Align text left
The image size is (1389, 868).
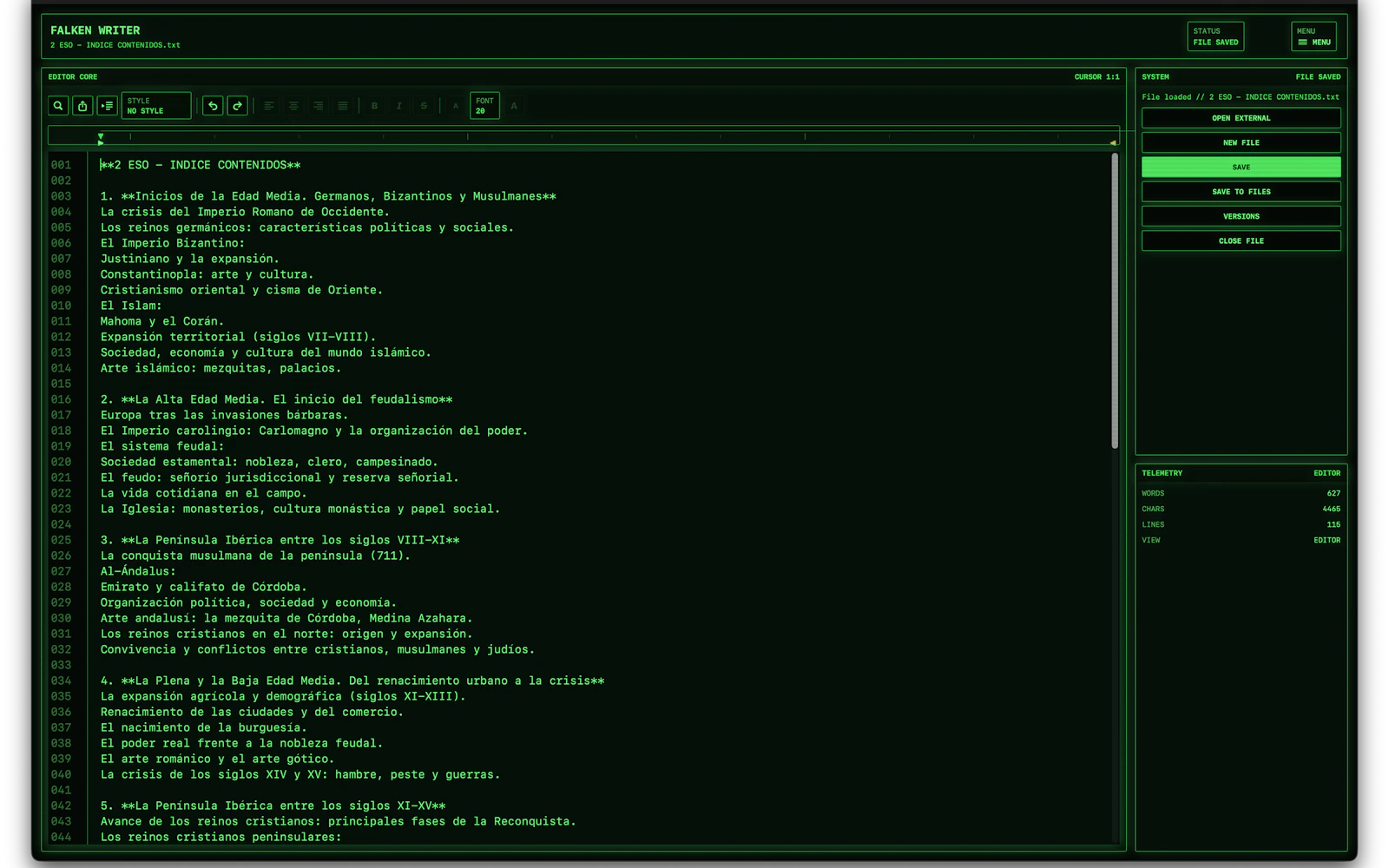pos(269,106)
